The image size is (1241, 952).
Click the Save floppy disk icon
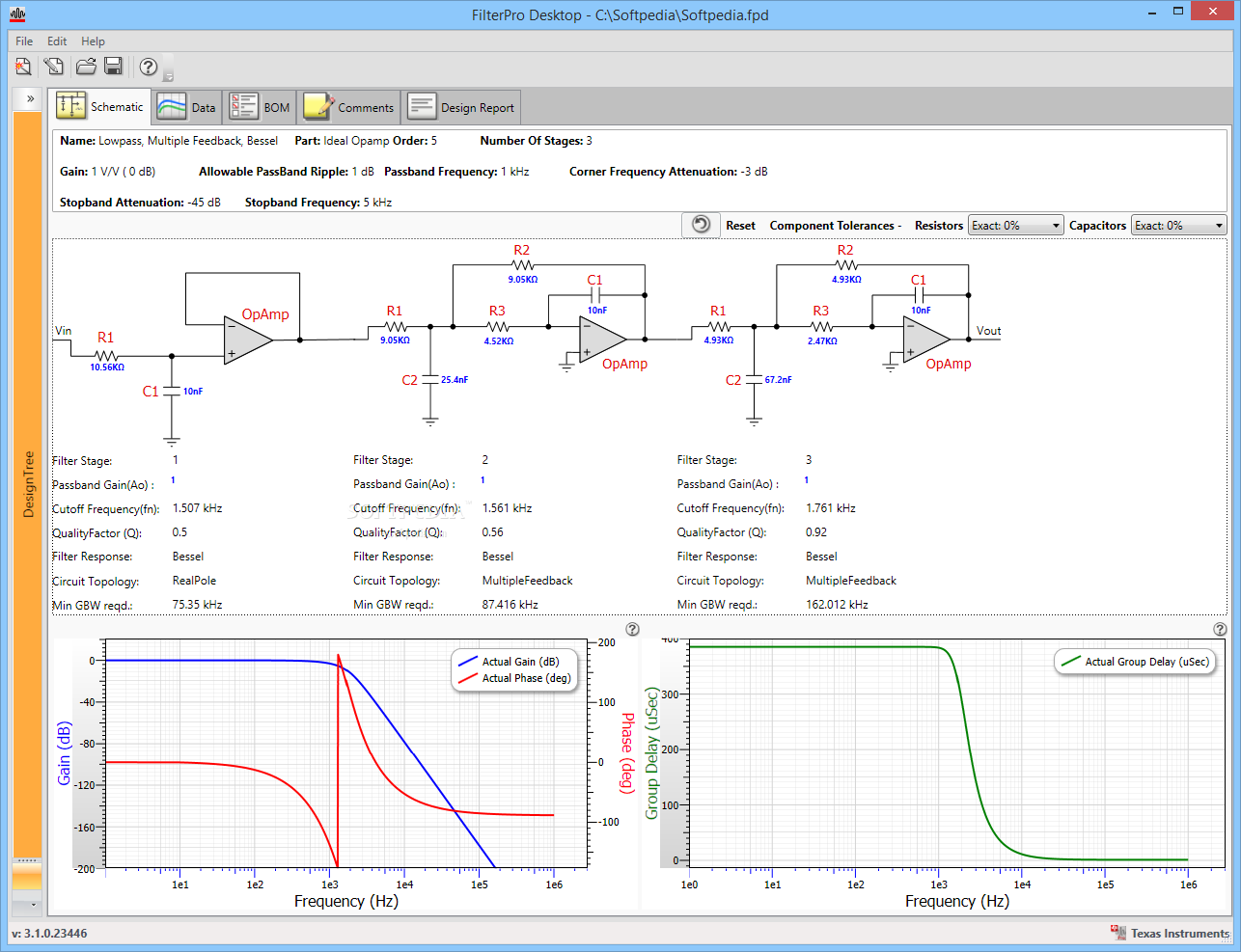[x=113, y=67]
